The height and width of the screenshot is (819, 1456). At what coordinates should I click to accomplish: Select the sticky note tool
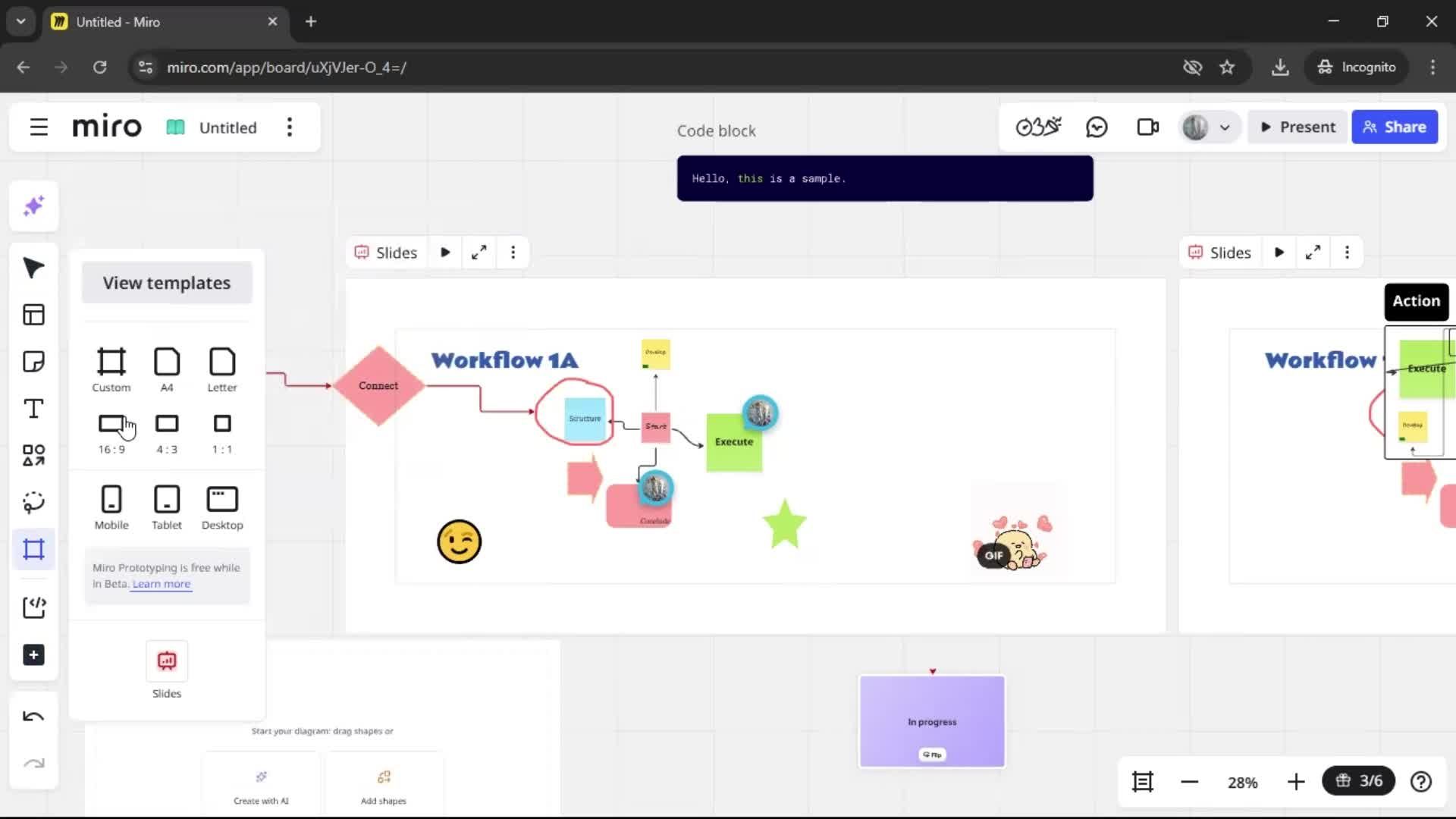click(33, 362)
